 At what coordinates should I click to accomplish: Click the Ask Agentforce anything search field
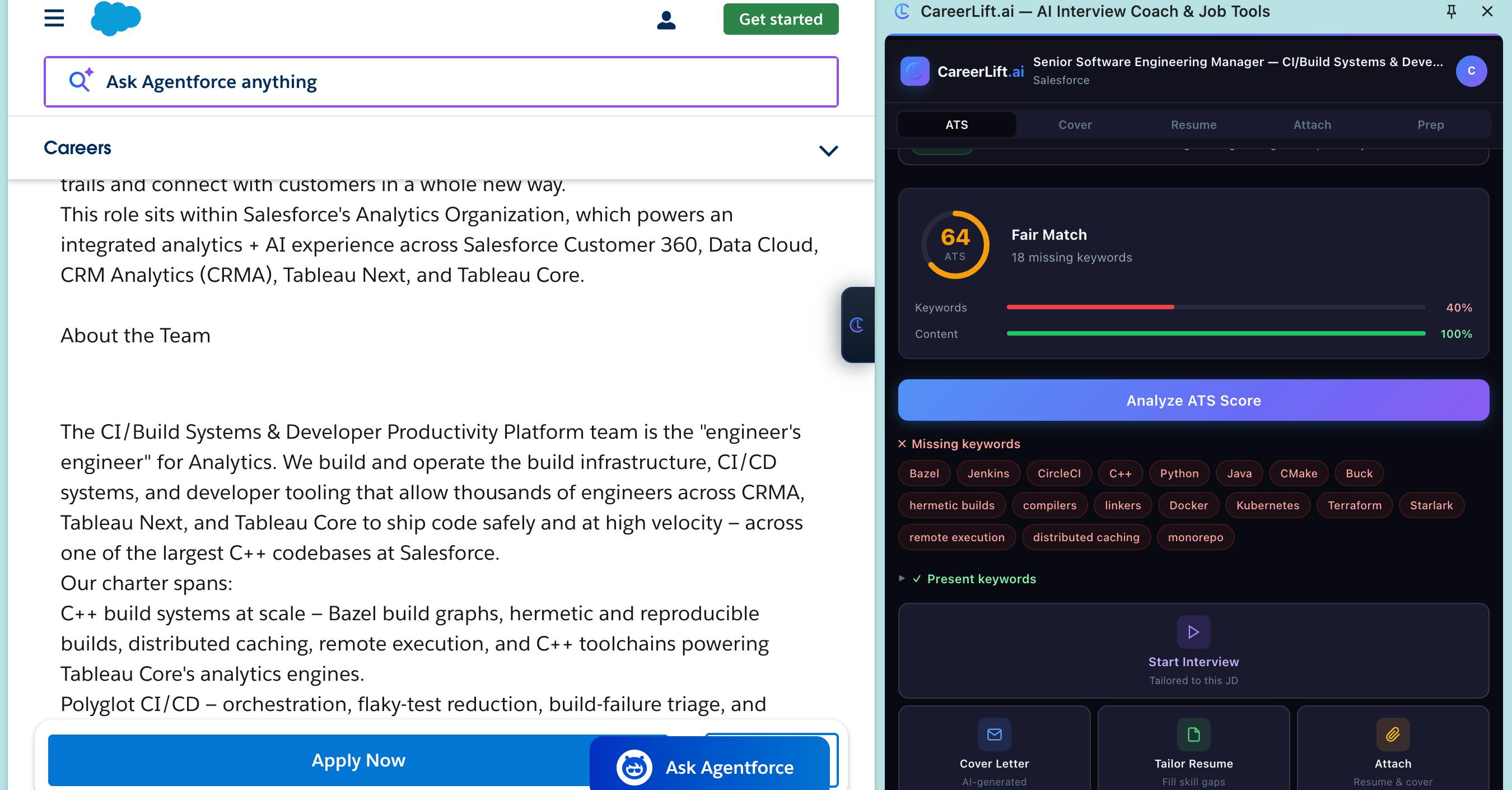pyautogui.click(x=441, y=82)
